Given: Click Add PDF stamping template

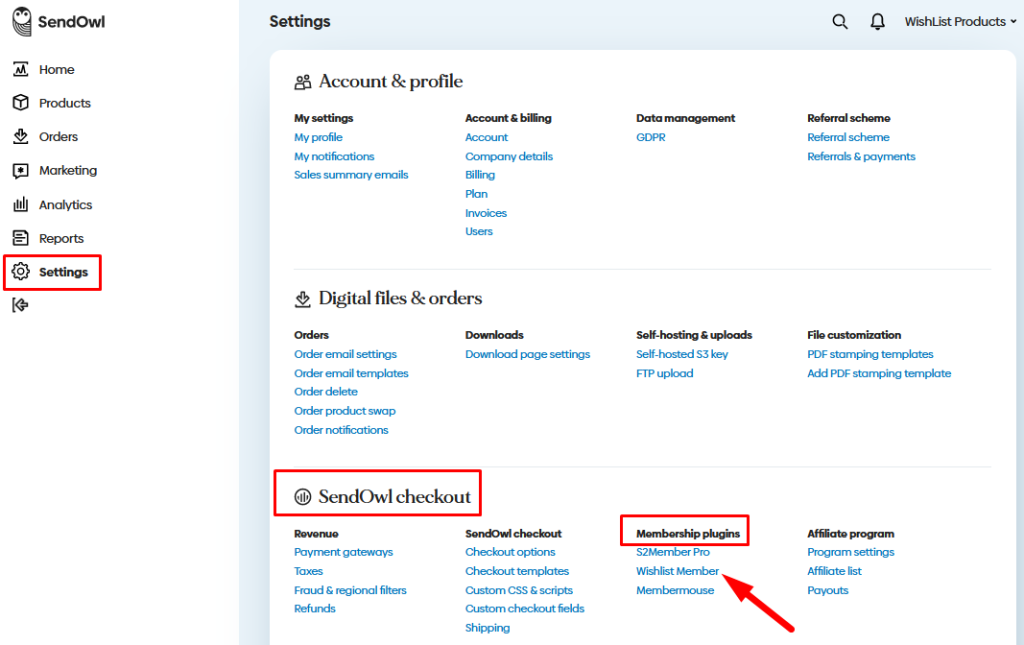Looking at the screenshot, I should tap(879, 373).
